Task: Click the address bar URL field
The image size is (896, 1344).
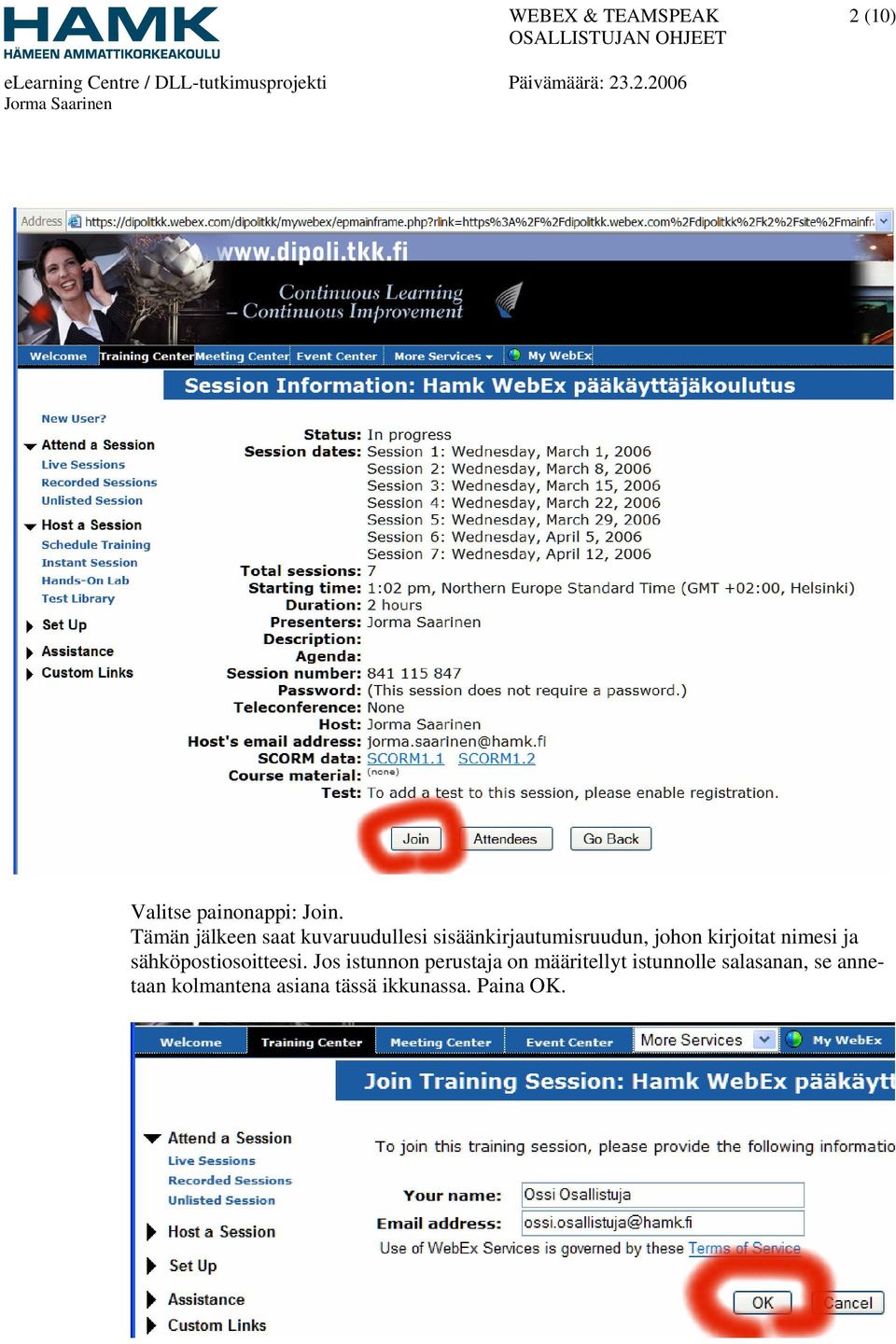Action: (479, 221)
